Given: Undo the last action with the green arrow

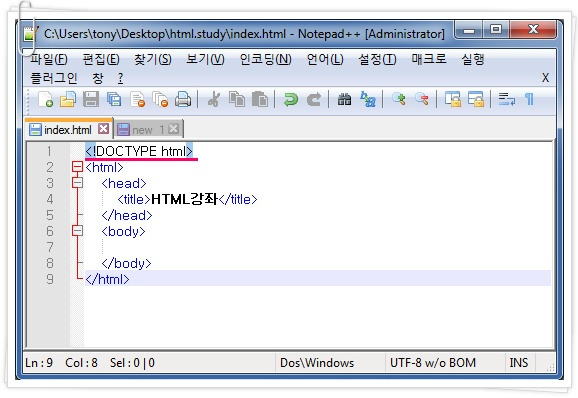Looking at the screenshot, I should pyautogui.click(x=291, y=100).
